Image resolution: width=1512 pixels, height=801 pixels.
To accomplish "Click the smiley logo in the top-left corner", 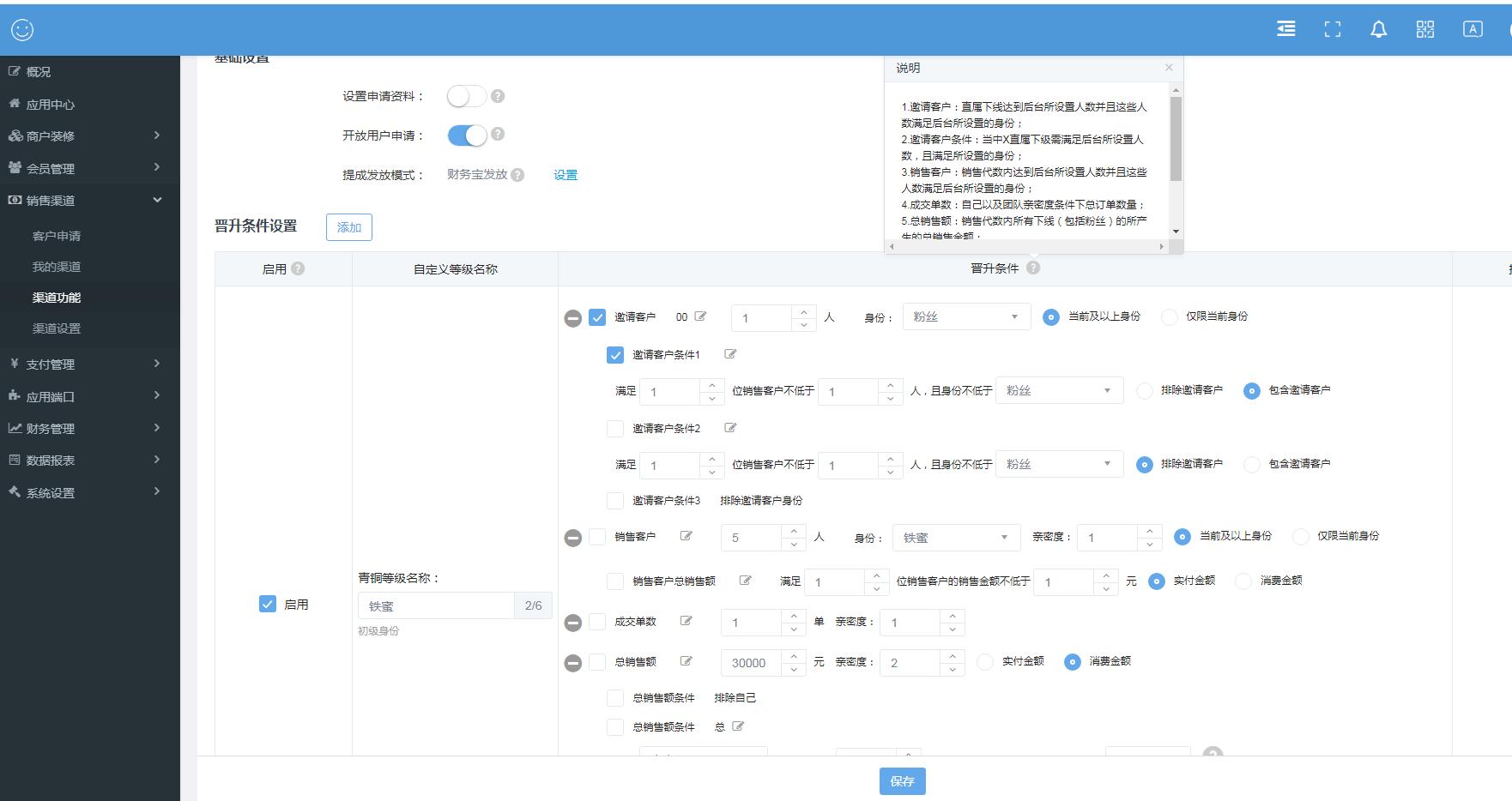I will click(23, 28).
